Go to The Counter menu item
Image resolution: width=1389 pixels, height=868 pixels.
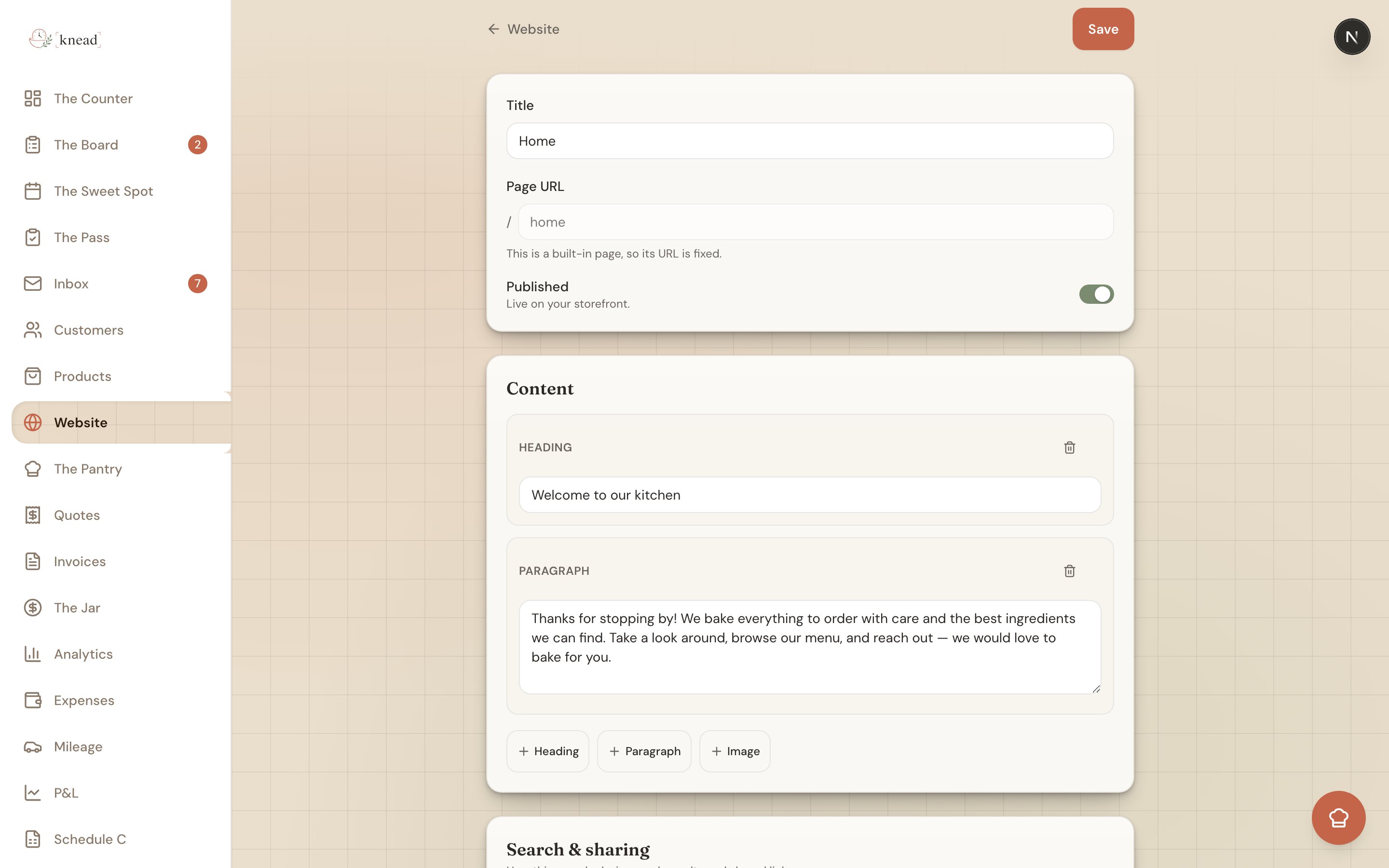[115, 98]
